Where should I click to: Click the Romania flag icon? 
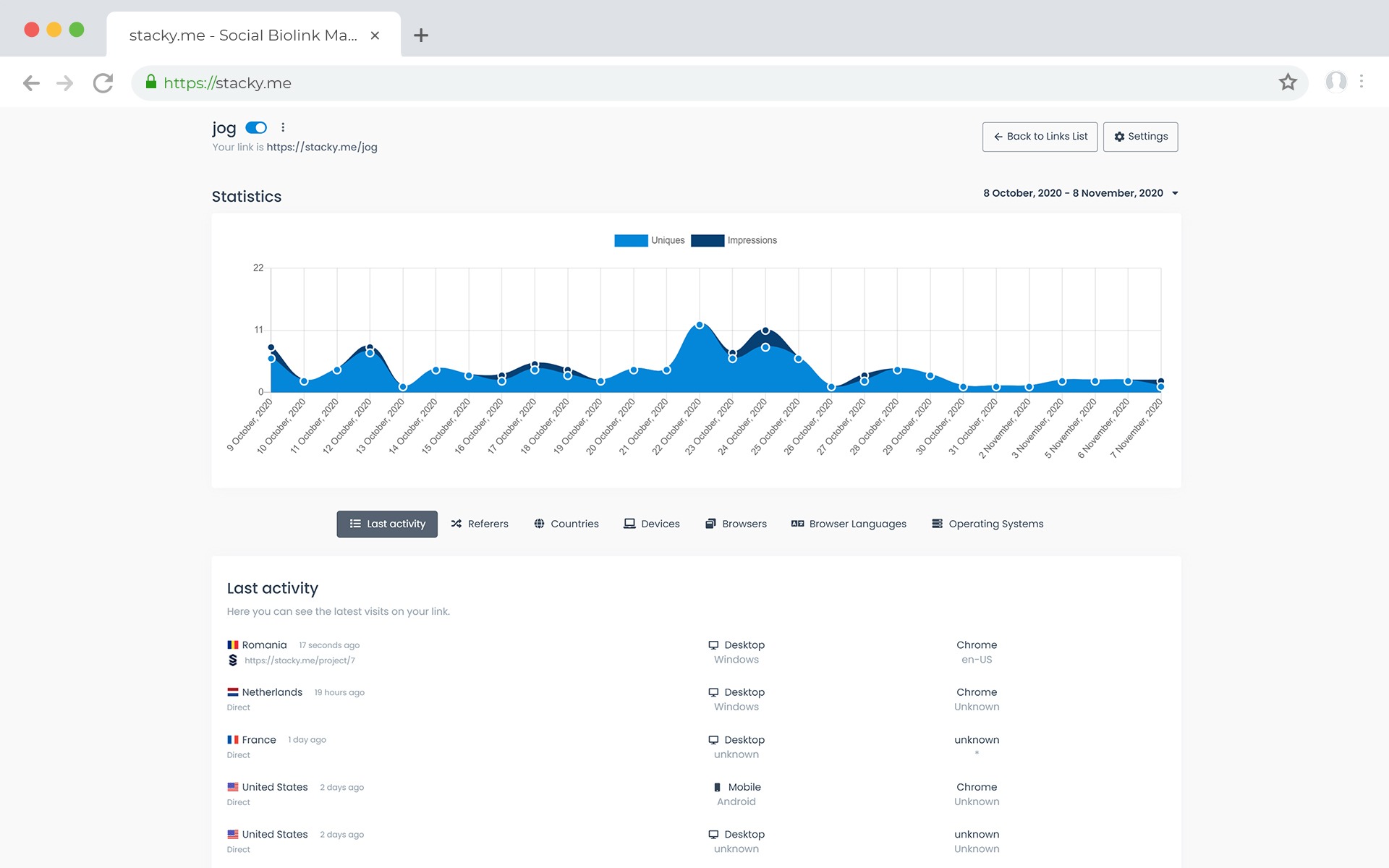click(233, 645)
